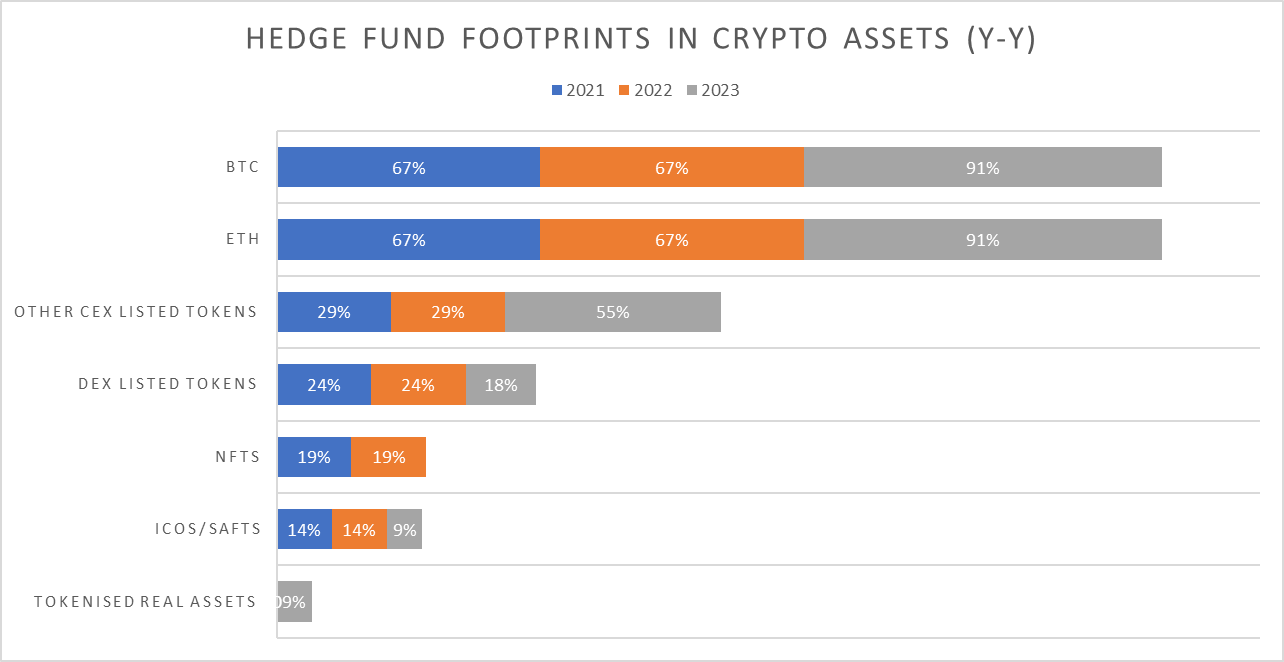Click the gray 2023 legend swatch

pos(692,91)
